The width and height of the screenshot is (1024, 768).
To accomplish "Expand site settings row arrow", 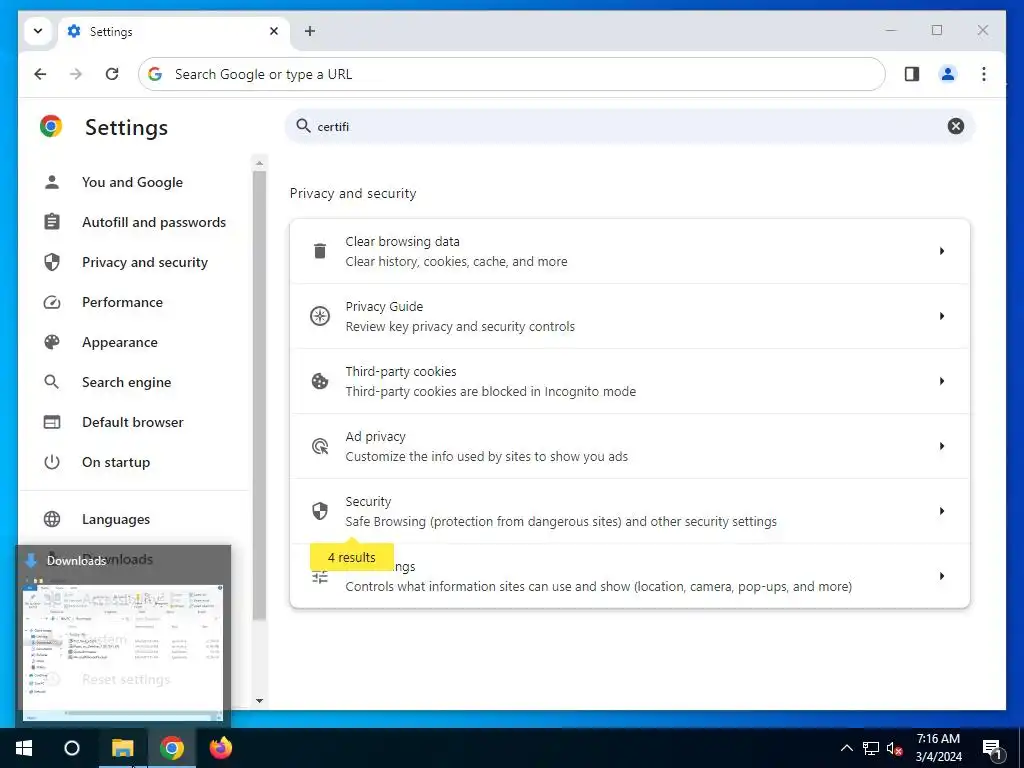I will pyautogui.click(x=942, y=576).
